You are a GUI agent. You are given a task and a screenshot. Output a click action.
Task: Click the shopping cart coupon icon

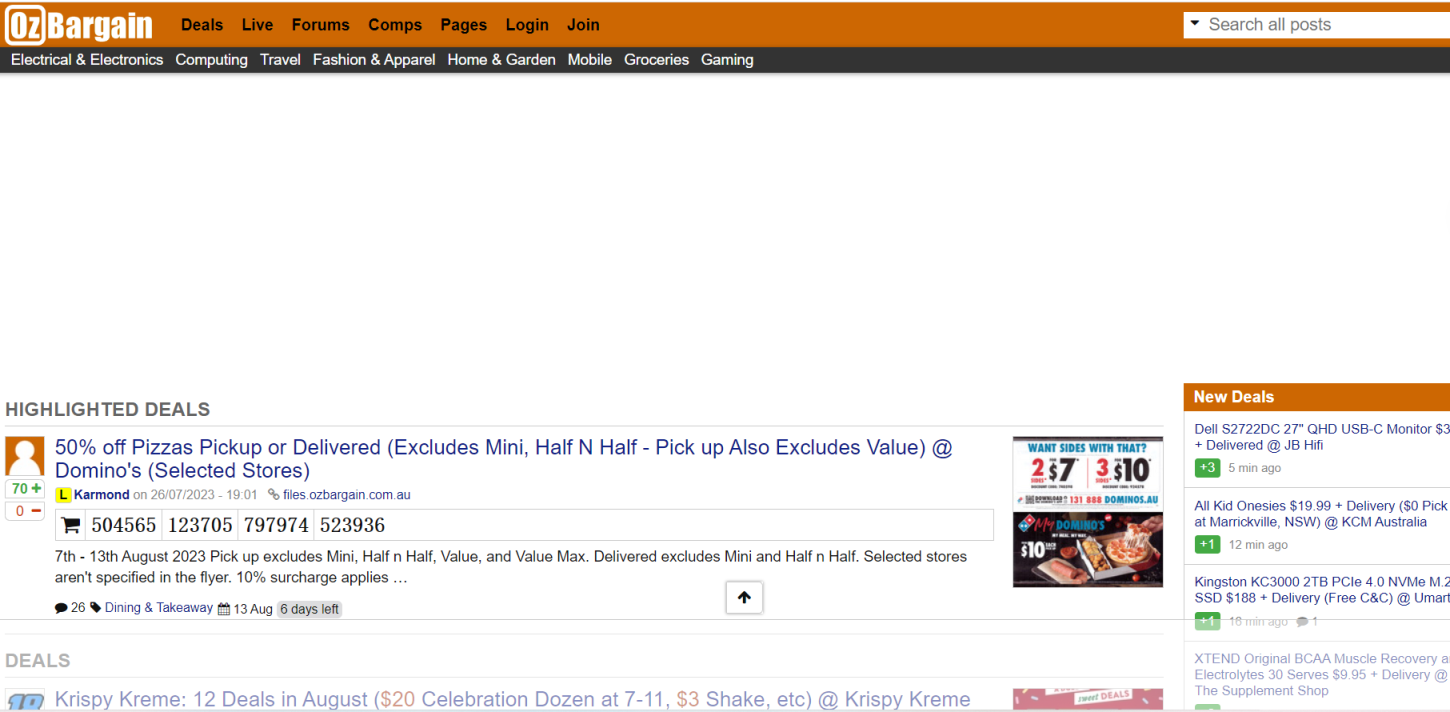tap(71, 525)
